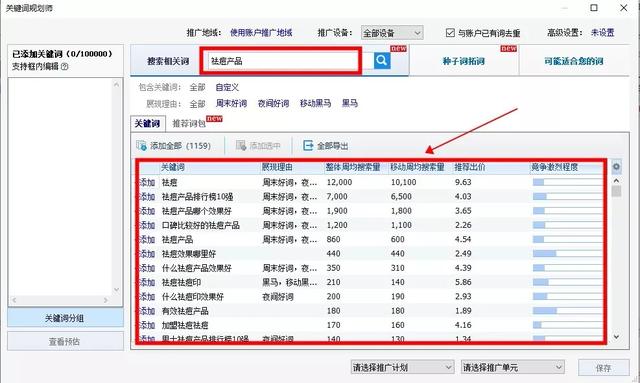
Task: Click recommended bid 5.86 cell
Action: pyautogui.click(x=463, y=283)
